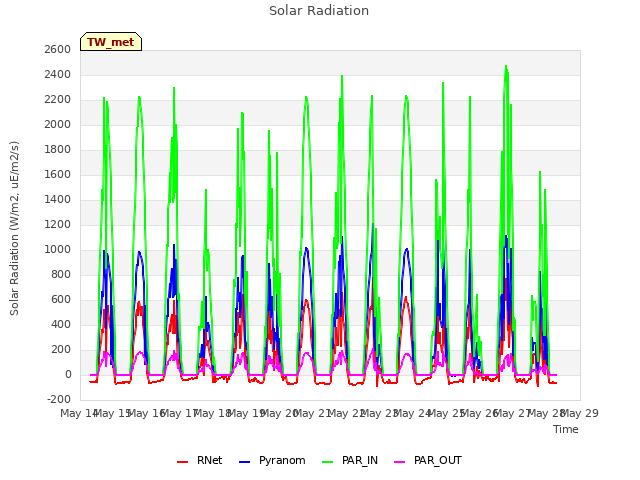Click the 1200 y-axis tick label
The width and height of the screenshot is (640, 480).
58,224
